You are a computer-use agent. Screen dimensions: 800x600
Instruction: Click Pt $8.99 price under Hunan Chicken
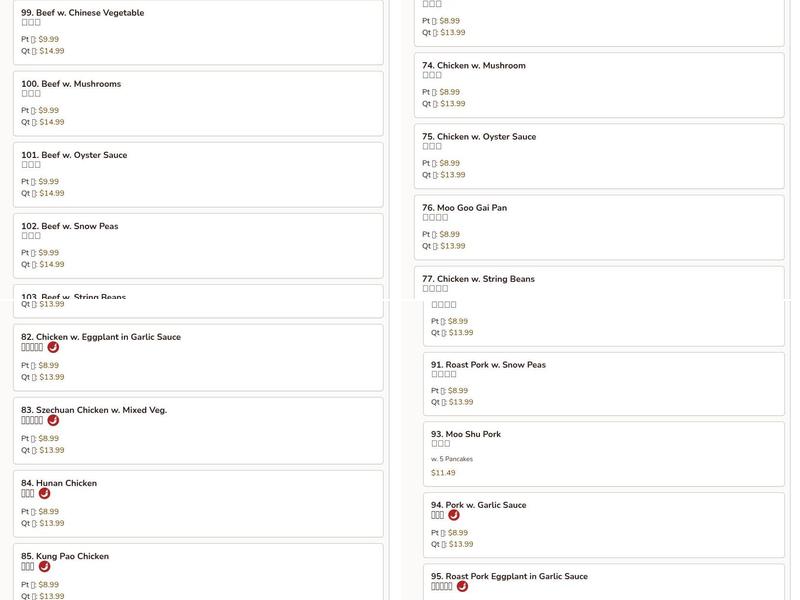(x=48, y=512)
